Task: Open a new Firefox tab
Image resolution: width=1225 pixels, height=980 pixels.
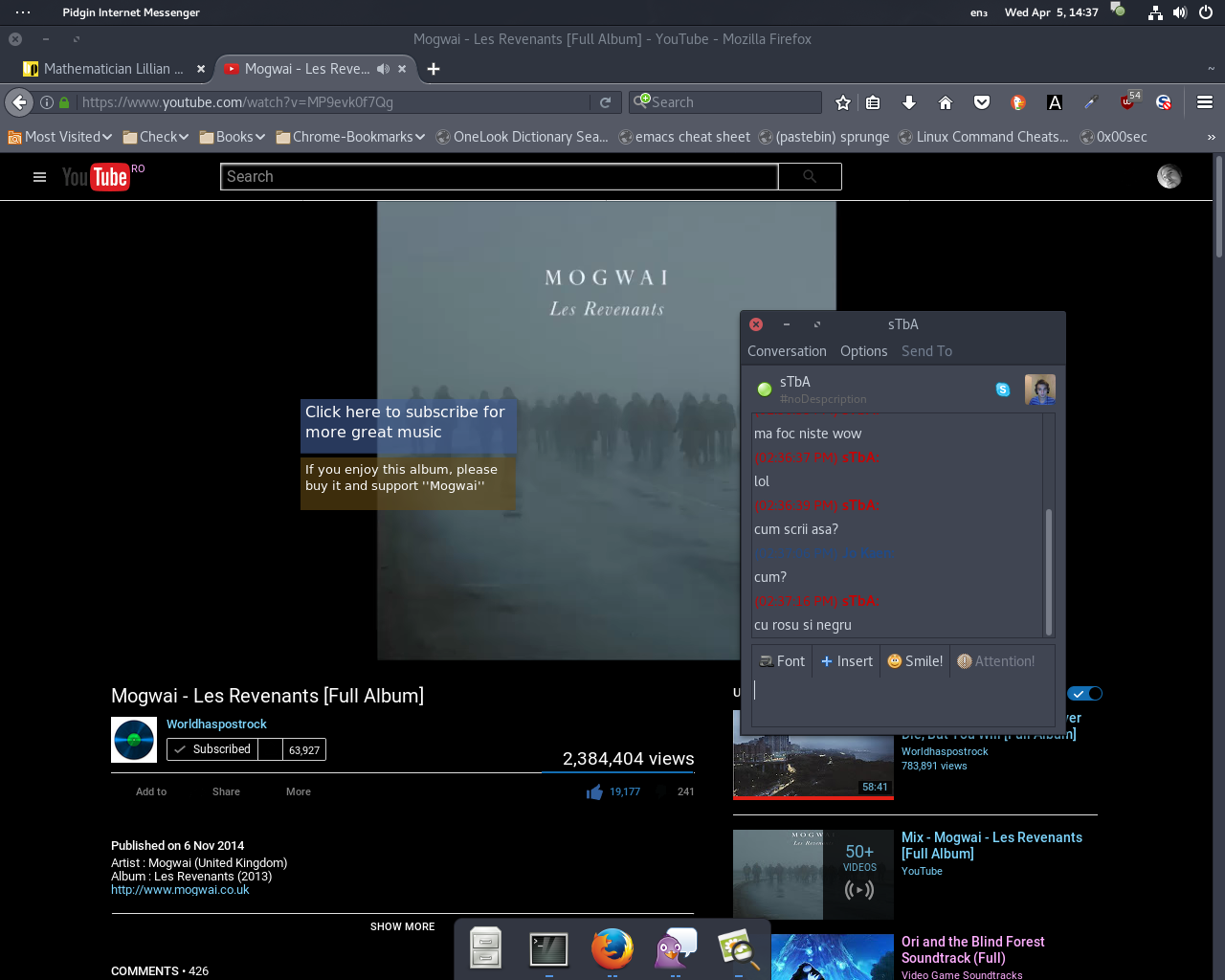Action: coord(434,69)
